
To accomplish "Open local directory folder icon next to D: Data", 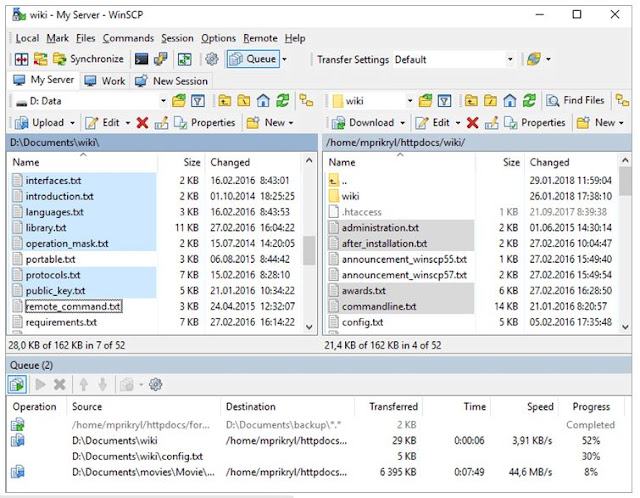I will [179, 100].
